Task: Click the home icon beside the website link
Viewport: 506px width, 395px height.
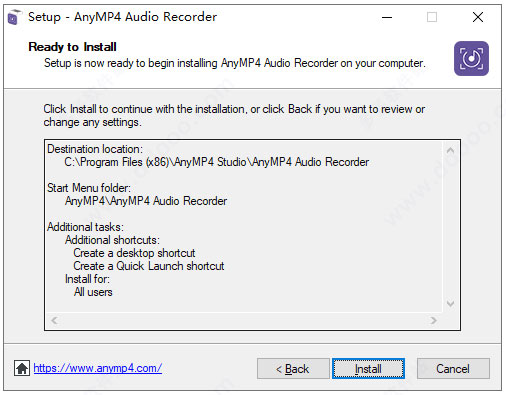Action: tap(22, 368)
